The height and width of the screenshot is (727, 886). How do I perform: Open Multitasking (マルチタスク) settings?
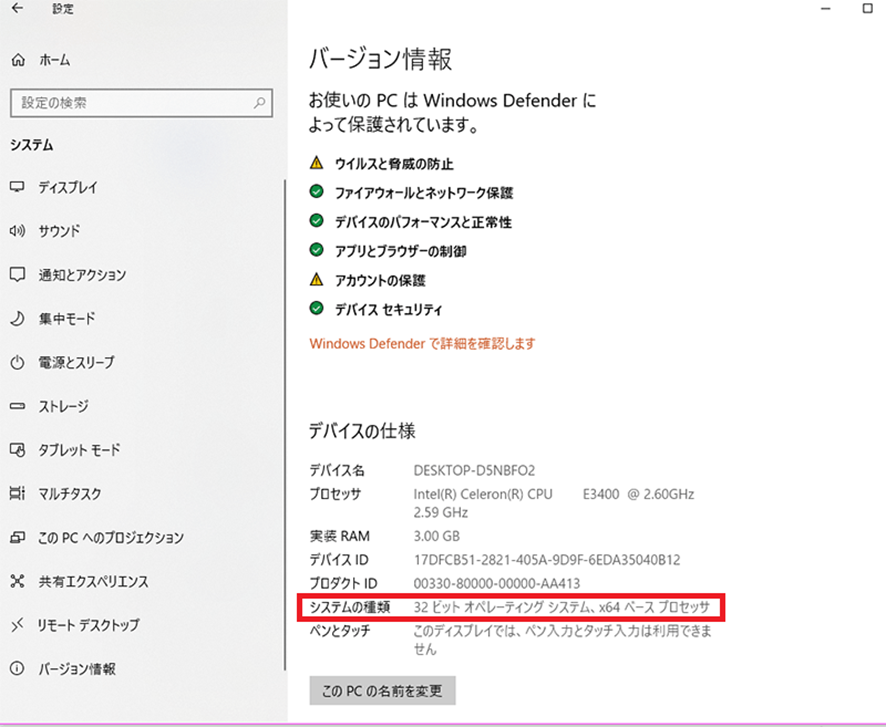coord(69,494)
